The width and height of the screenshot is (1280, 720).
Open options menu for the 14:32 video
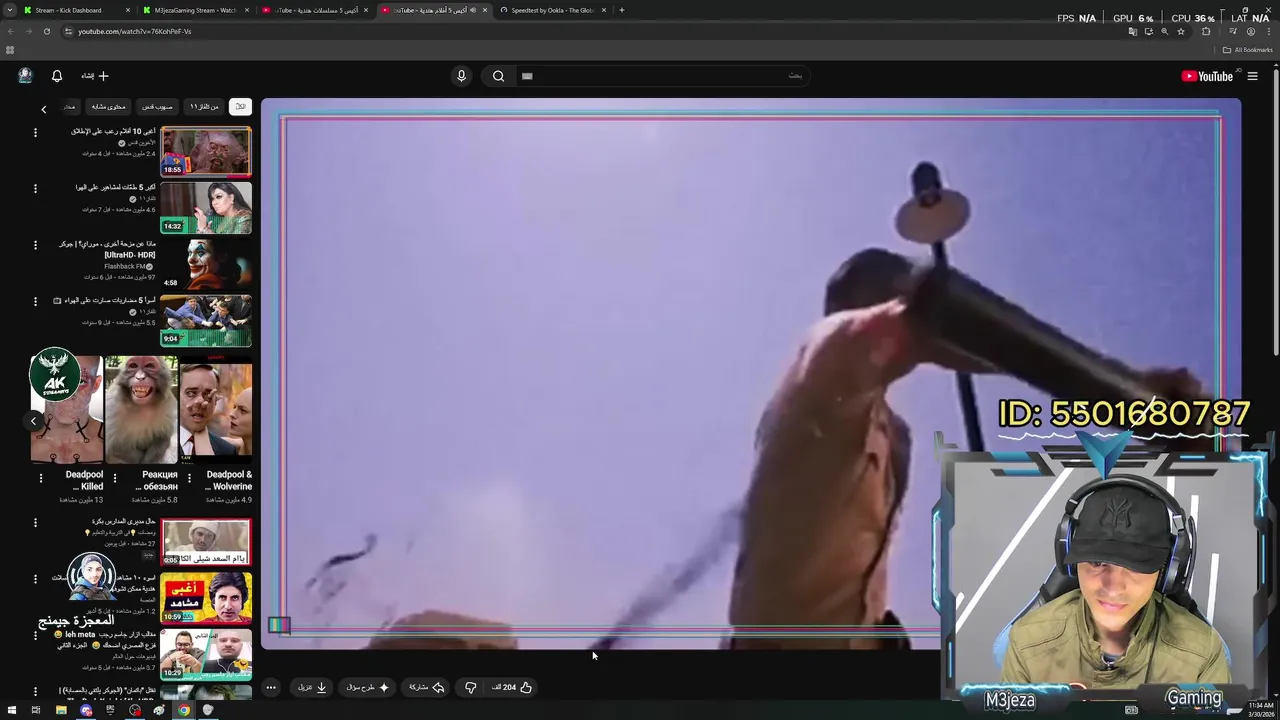[35, 188]
